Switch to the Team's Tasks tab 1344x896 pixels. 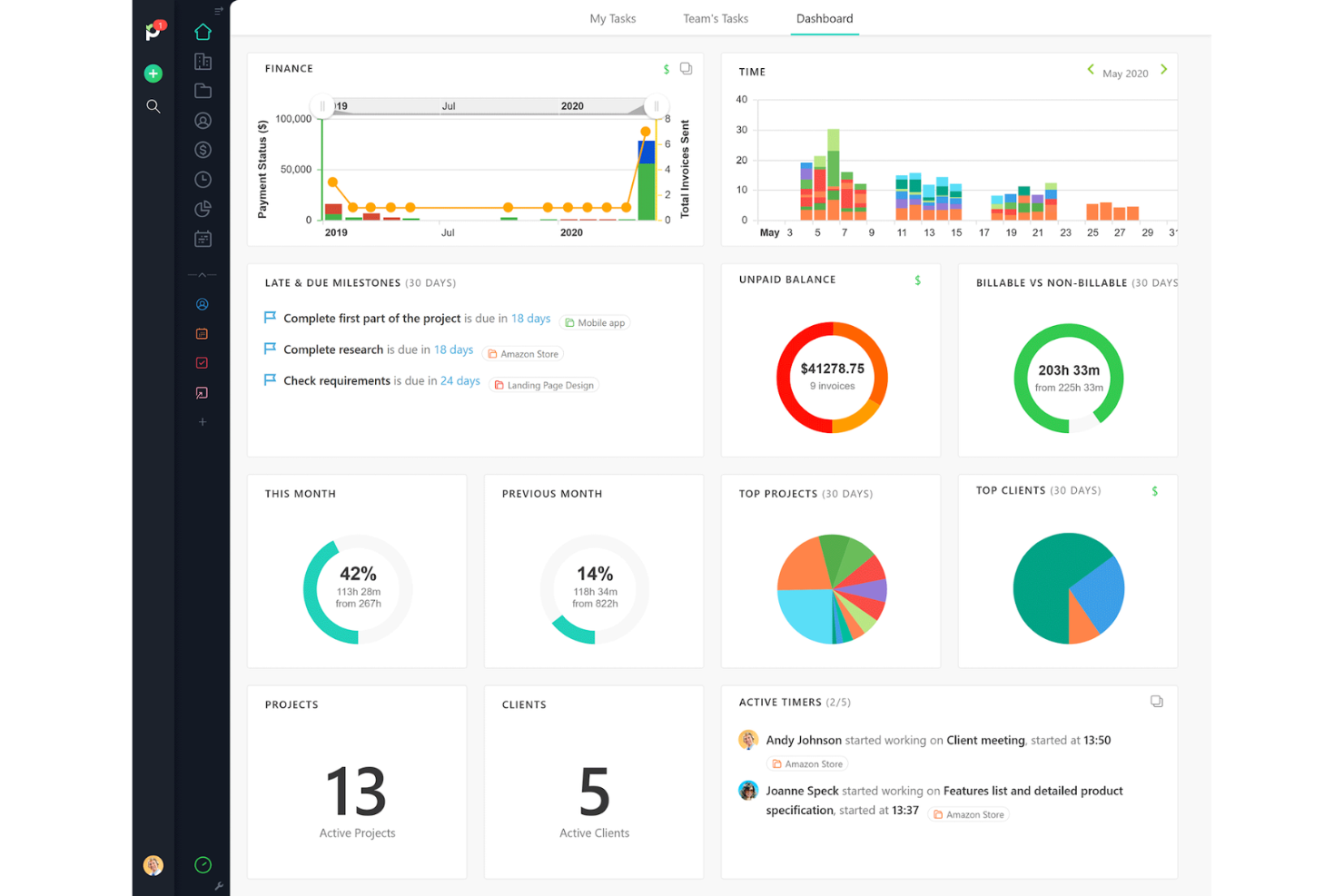(x=716, y=18)
